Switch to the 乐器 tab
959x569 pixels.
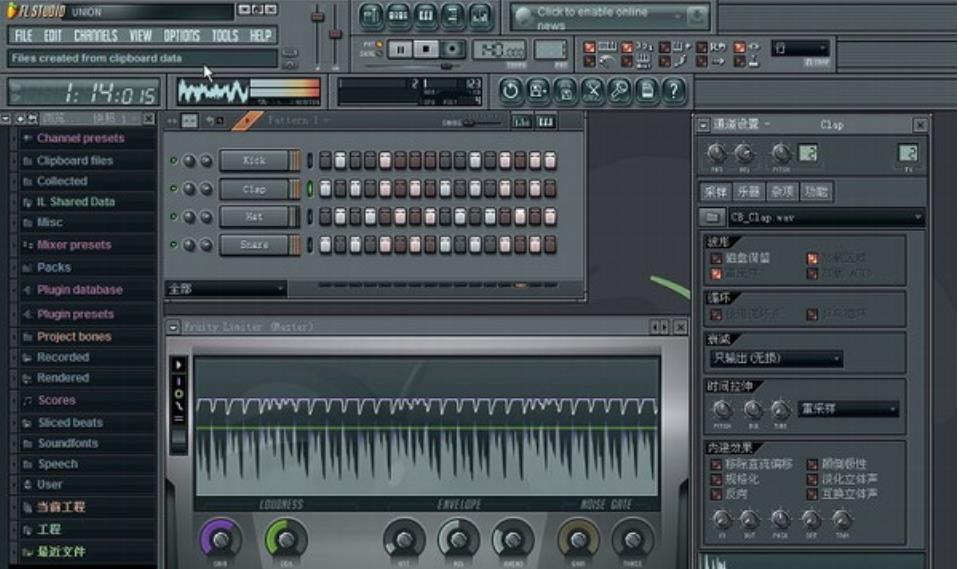pos(749,192)
